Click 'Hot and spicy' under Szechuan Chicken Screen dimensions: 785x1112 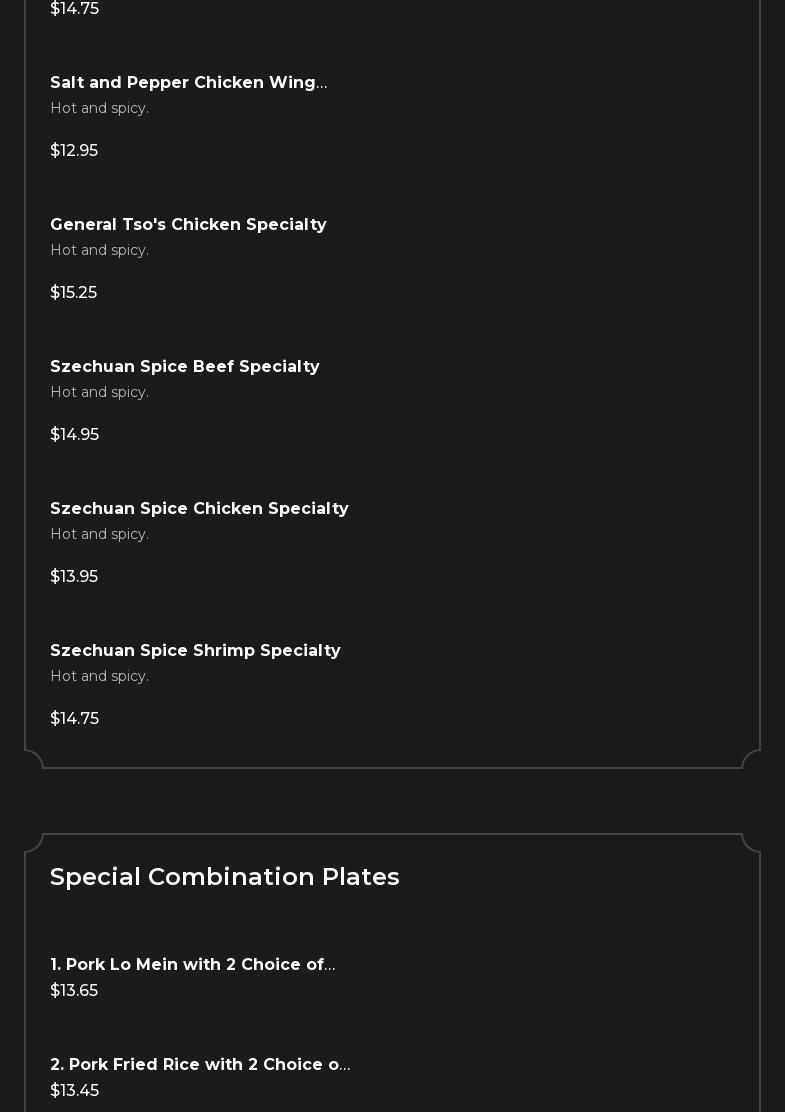tap(99, 535)
